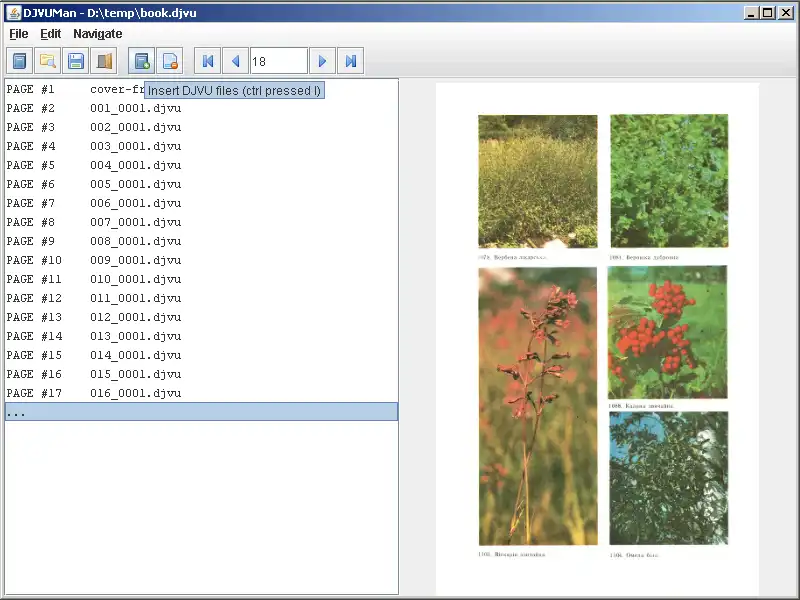The width and height of the screenshot is (800, 600).
Task: Advance to the next page
Action: [x=322, y=61]
